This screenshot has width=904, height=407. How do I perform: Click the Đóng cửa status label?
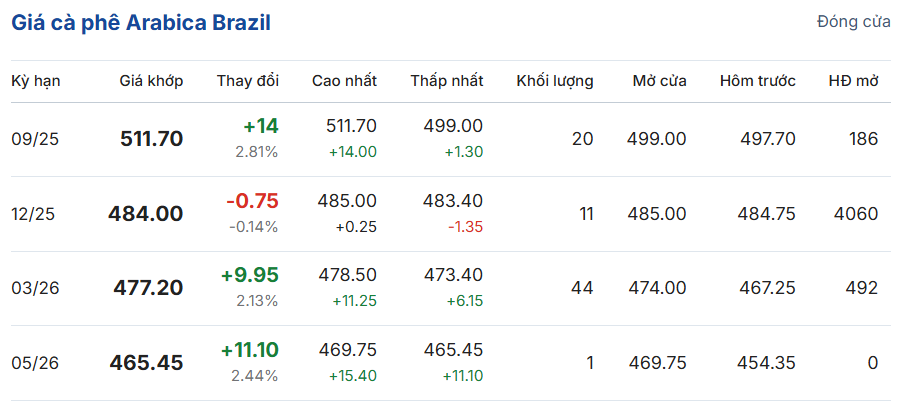coord(854,22)
